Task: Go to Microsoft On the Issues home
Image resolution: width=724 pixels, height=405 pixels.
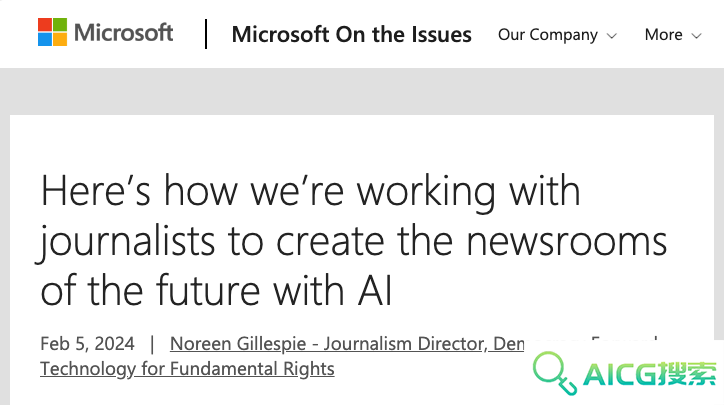Action: coord(351,35)
